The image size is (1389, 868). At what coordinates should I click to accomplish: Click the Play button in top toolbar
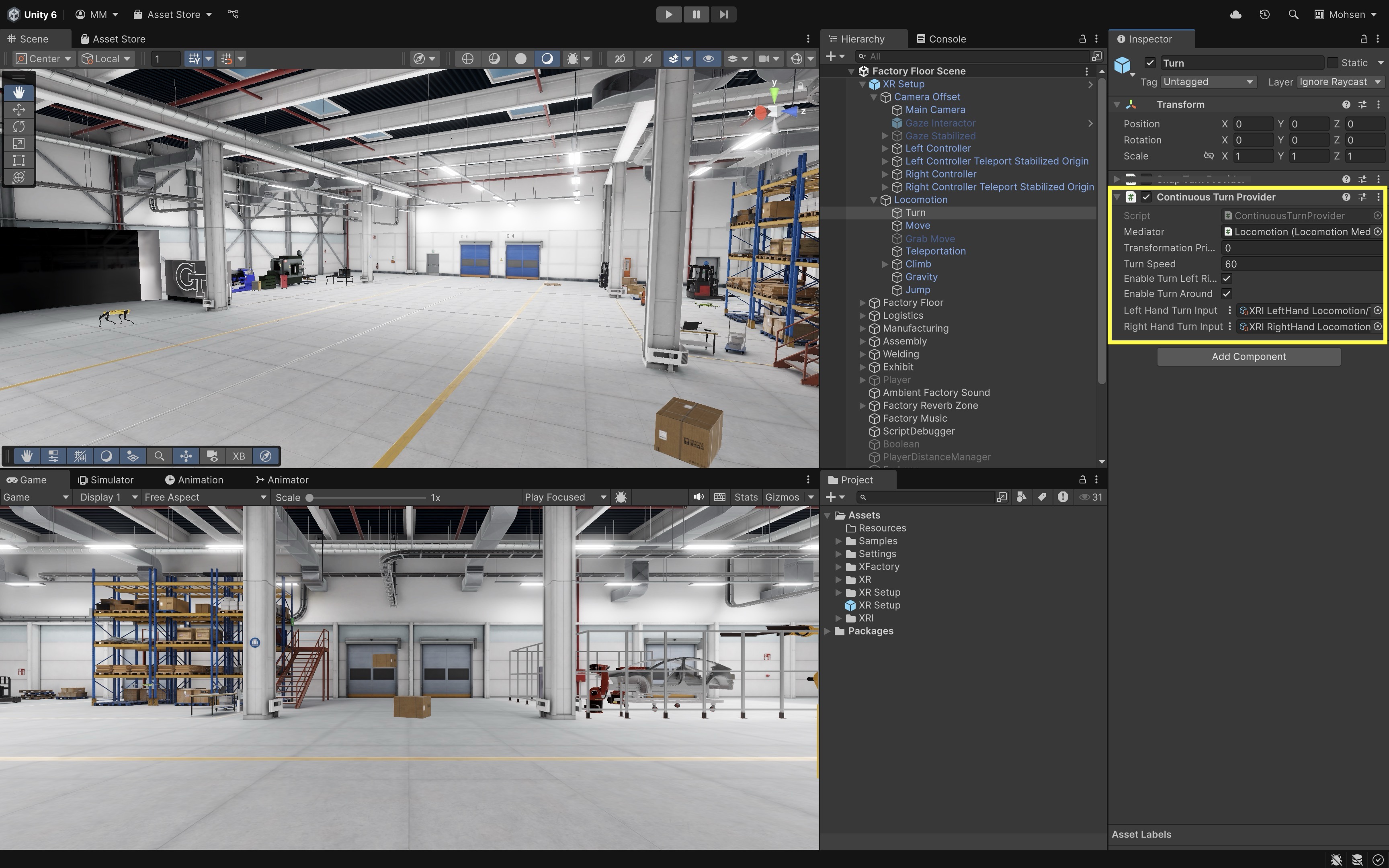pos(669,14)
